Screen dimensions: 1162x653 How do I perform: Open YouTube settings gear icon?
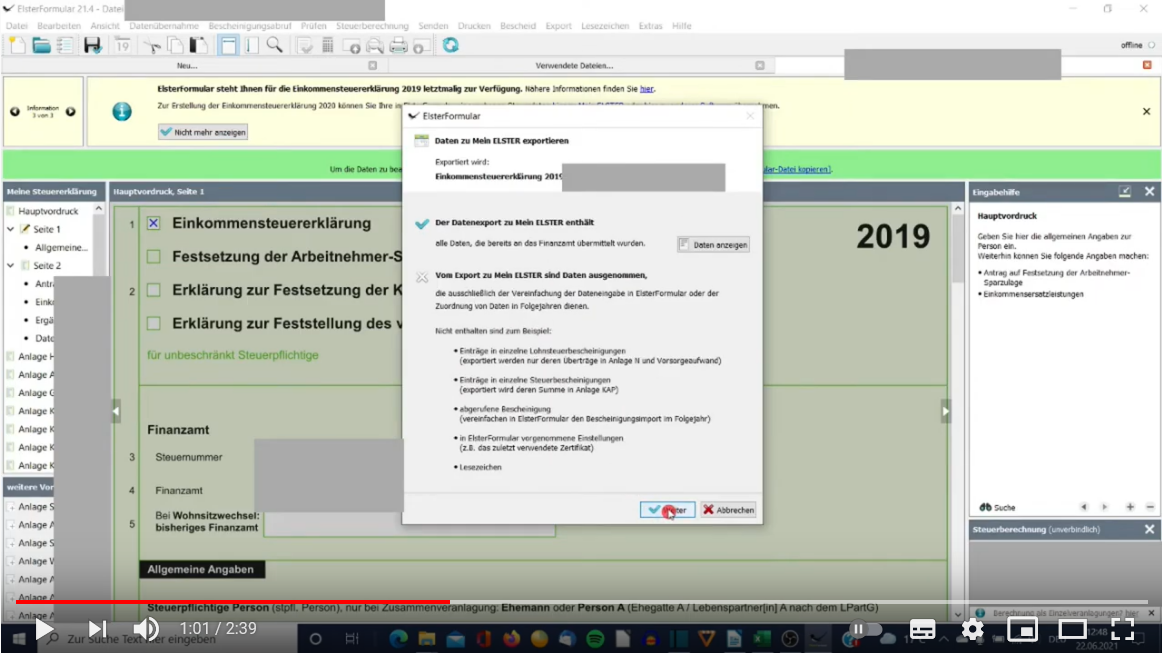coord(972,629)
